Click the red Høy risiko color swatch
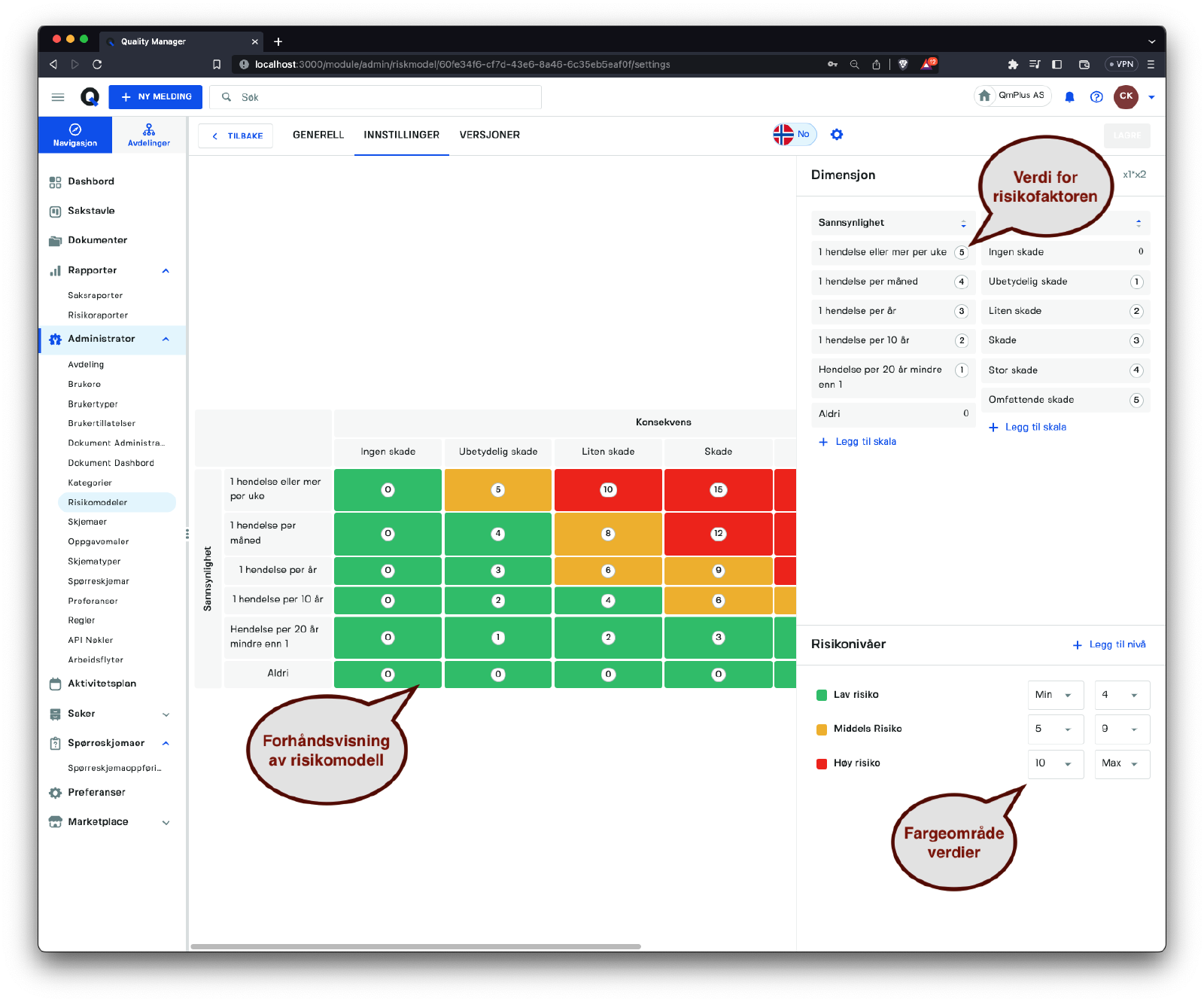This screenshot has width=1204, height=1002. [x=822, y=763]
